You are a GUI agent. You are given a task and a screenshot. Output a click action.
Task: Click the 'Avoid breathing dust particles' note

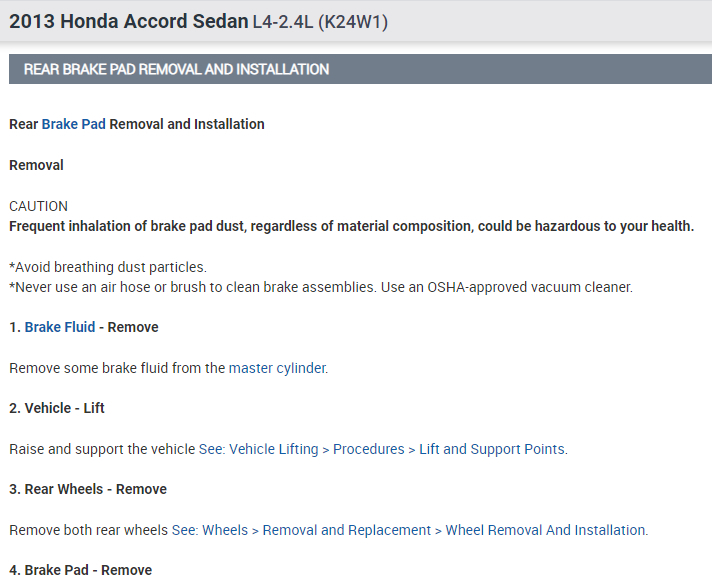click(x=108, y=267)
